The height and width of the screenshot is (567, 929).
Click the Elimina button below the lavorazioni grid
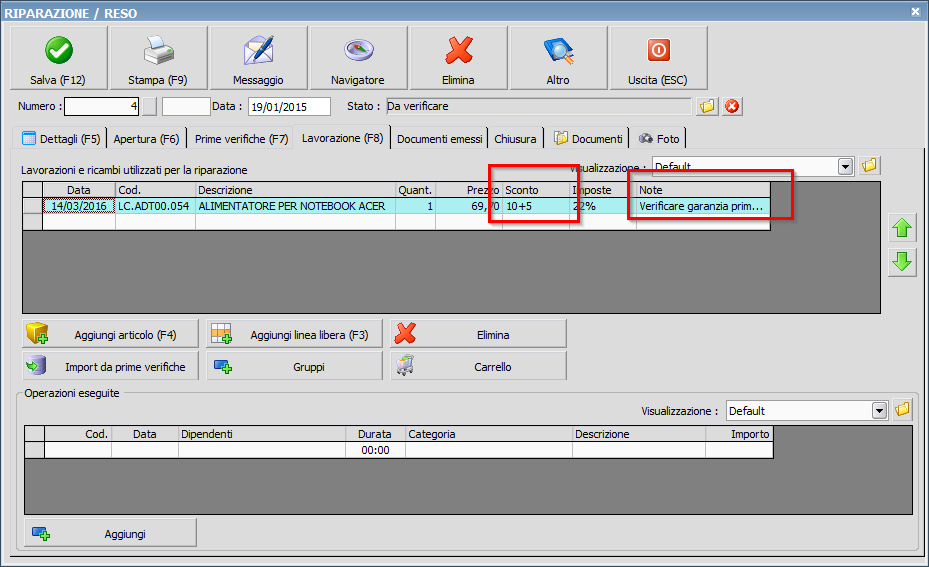point(479,335)
